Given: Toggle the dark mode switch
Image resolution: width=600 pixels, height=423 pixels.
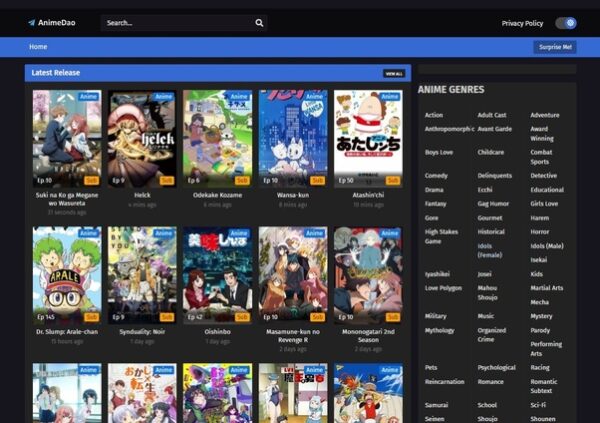Looking at the screenshot, I should point(566,23).
